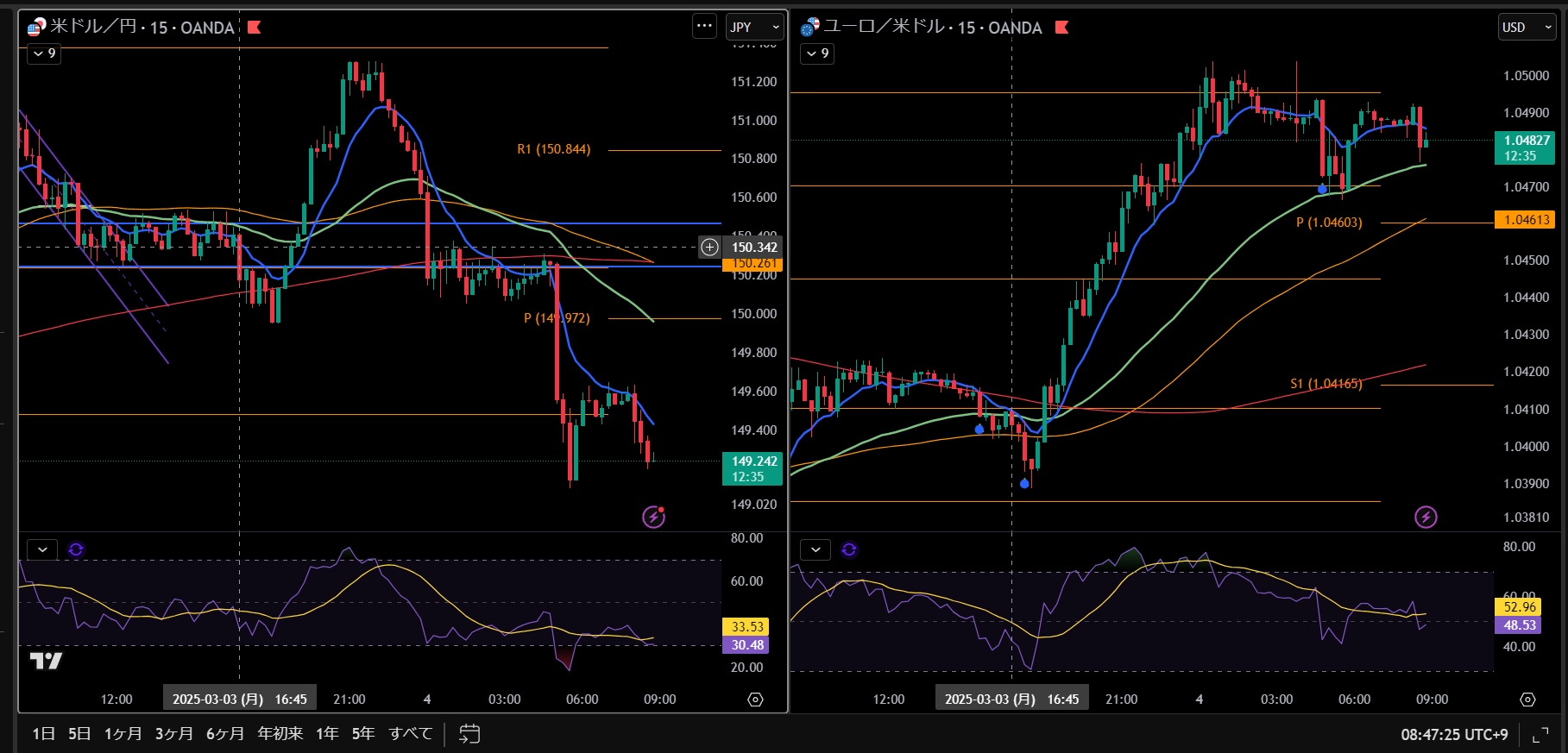Image resolution: width=1568 pixels, height=753 pixels.
Task: Click the plus icon at 150.342 price
Action: tap(709, 248)
